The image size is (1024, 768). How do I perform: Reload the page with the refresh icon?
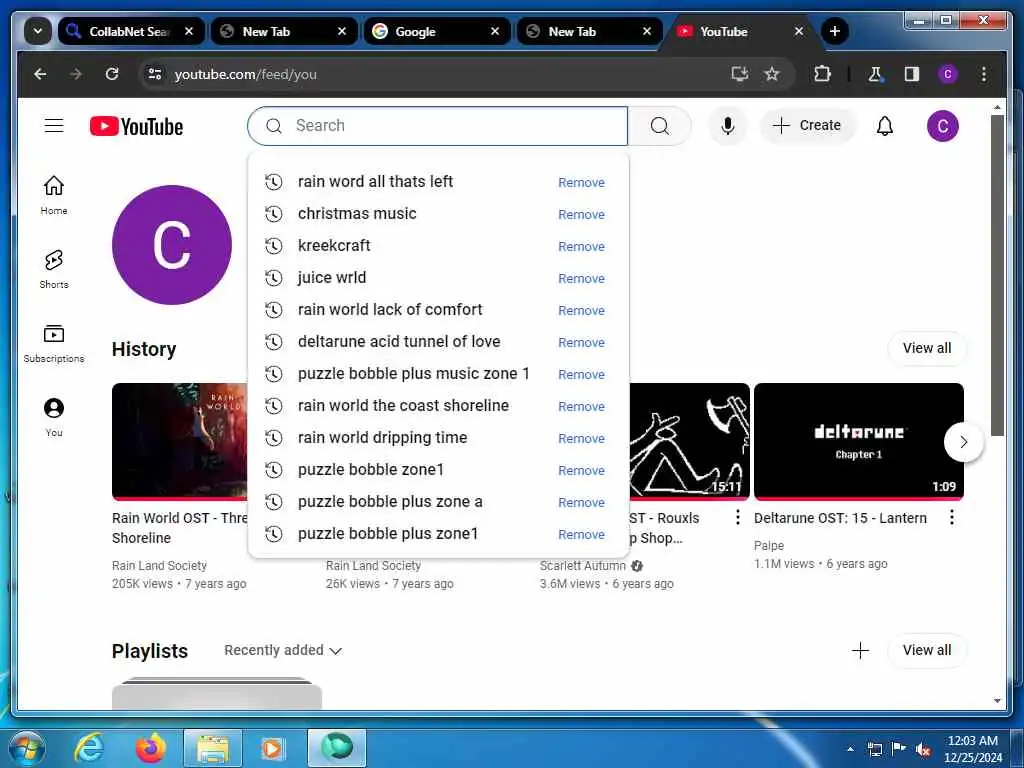[x=112, y=74]
